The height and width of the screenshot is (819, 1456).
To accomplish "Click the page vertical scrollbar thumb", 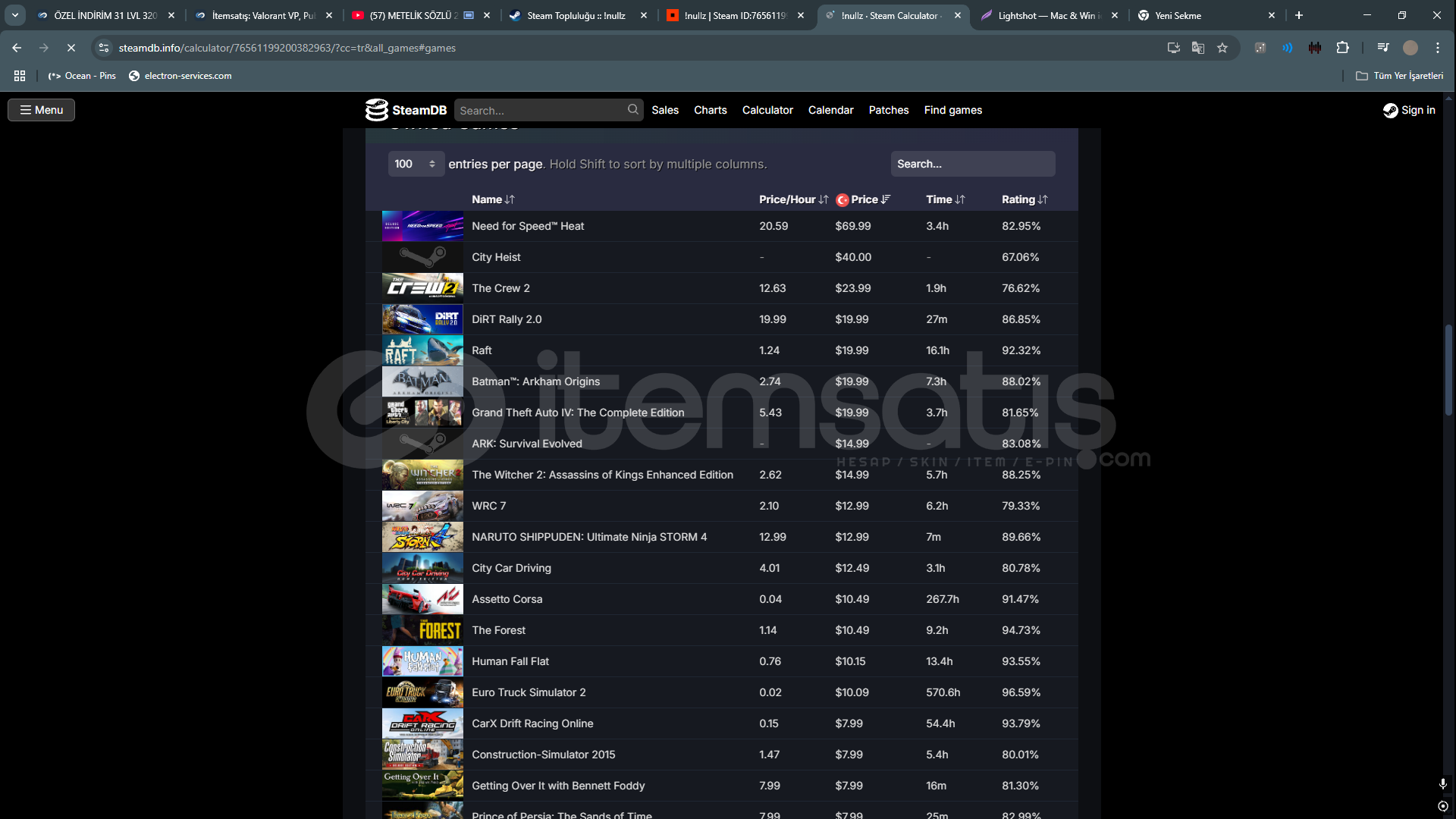I will click(1448, 369).
